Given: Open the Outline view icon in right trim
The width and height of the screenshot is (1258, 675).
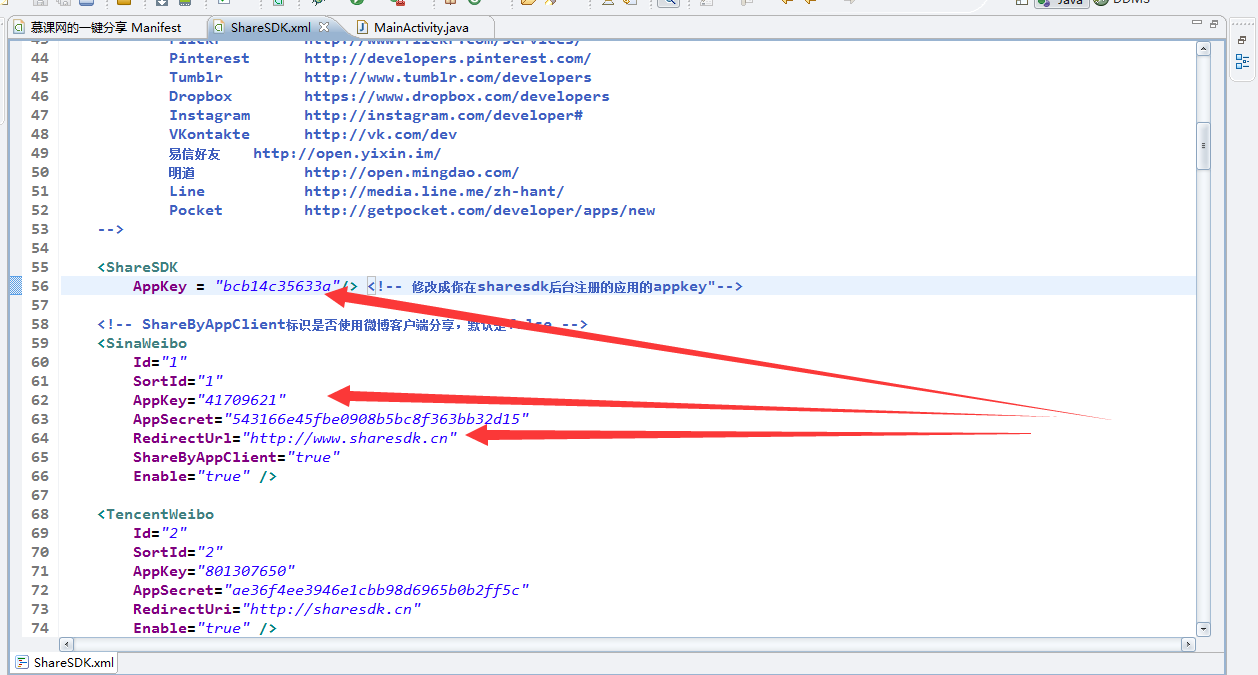Looking at the screenshot, I should click(1242, 62).
